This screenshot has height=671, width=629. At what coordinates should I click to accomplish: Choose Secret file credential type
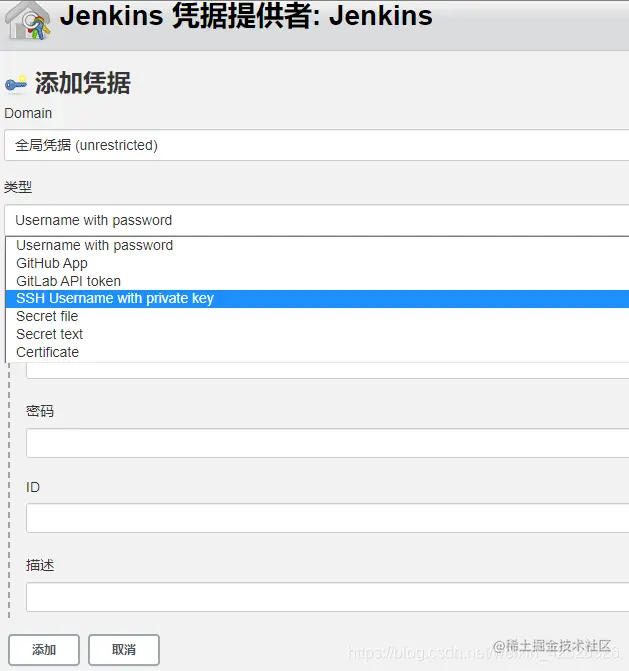click(317, 316)
